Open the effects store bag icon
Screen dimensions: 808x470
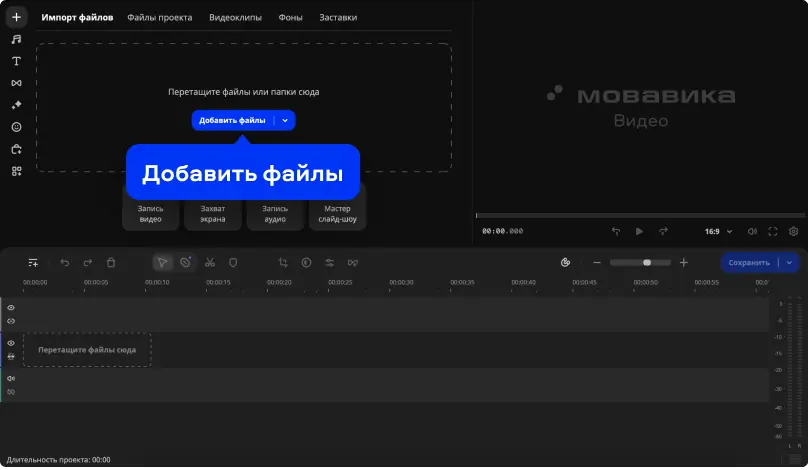[x=16, y=149]
